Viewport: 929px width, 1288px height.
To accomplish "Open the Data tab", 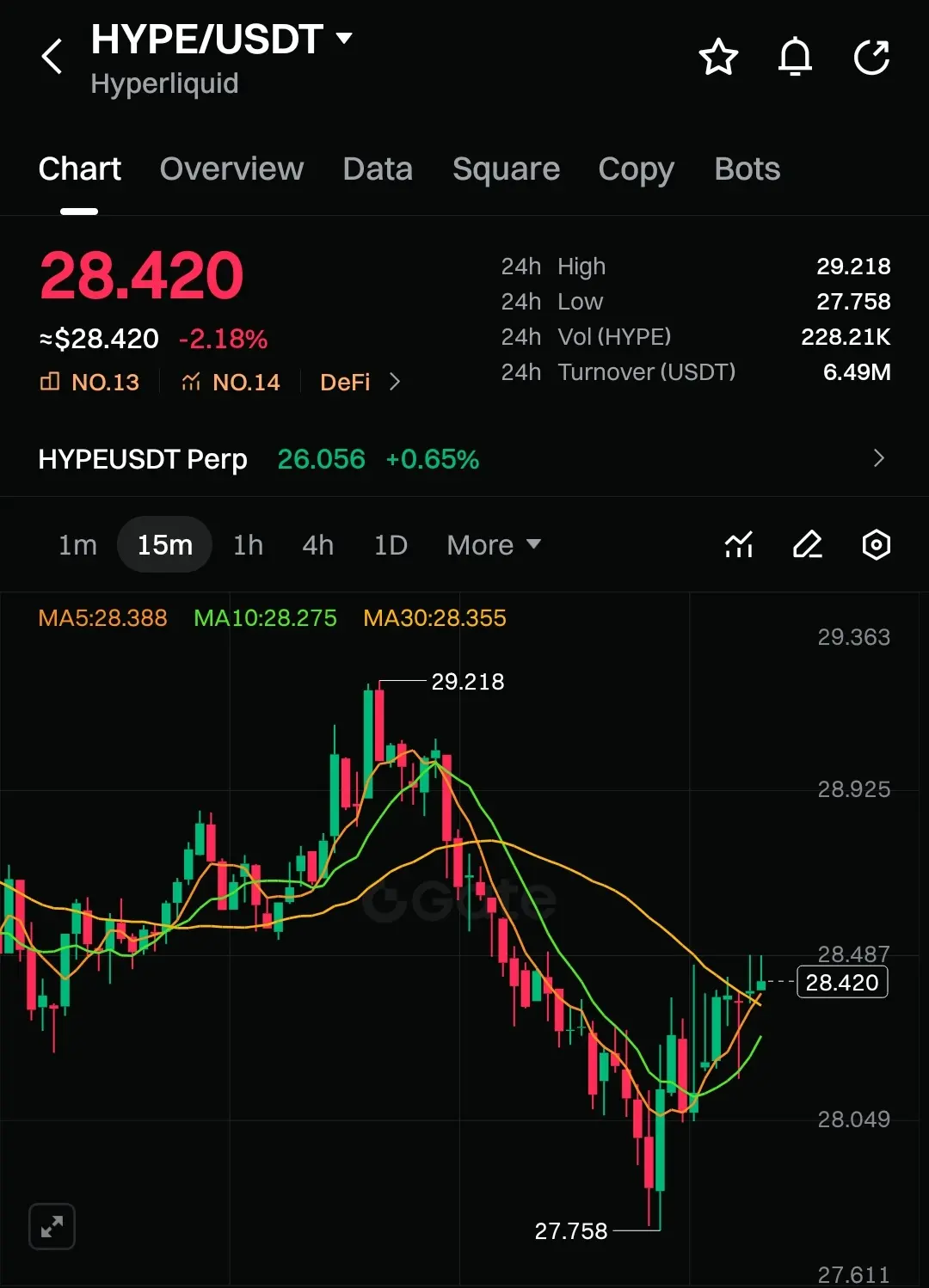I will (378, 169).
